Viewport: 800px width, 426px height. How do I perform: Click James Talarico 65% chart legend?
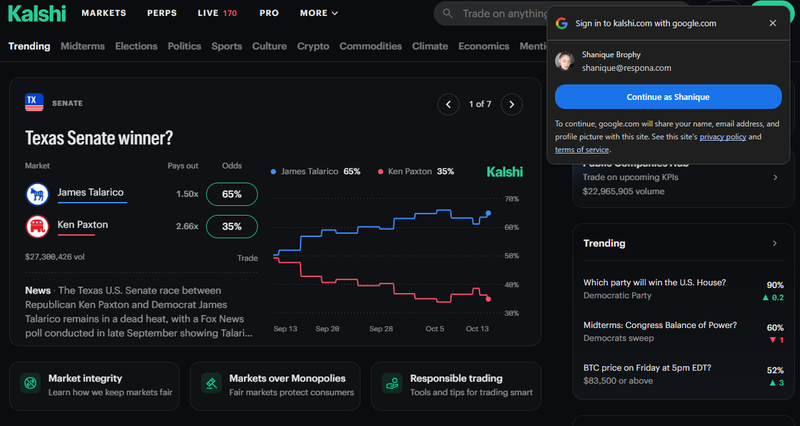[315, 171]
